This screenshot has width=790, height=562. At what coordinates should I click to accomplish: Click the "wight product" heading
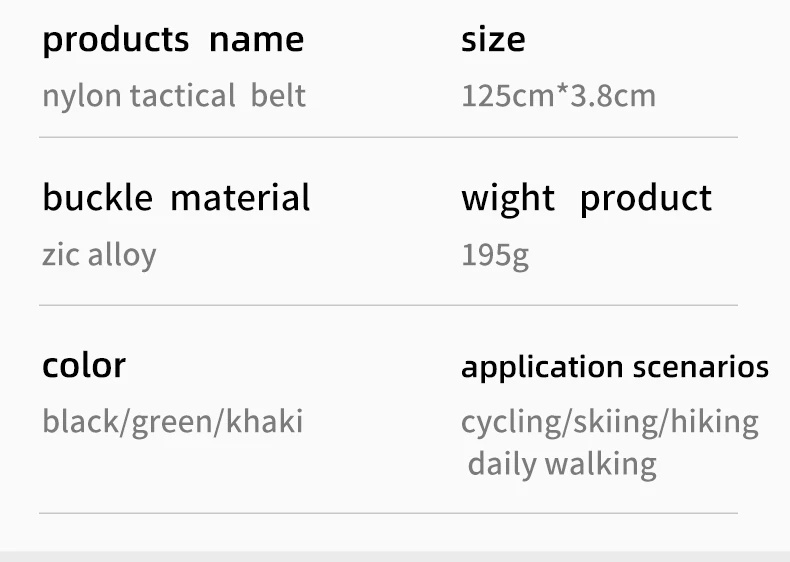tap(586, 198)
